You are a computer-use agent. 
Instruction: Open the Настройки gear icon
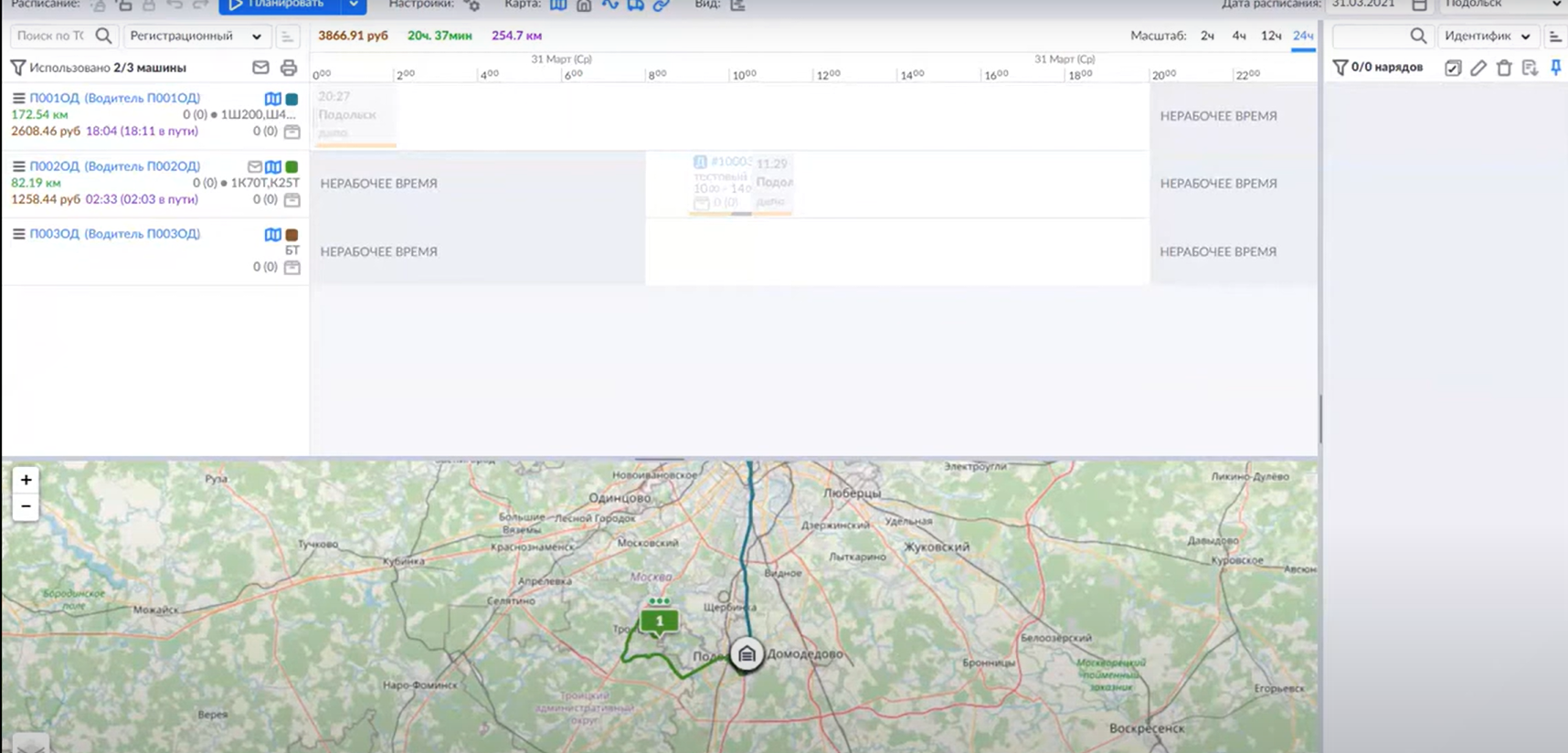tap(472, 5)
